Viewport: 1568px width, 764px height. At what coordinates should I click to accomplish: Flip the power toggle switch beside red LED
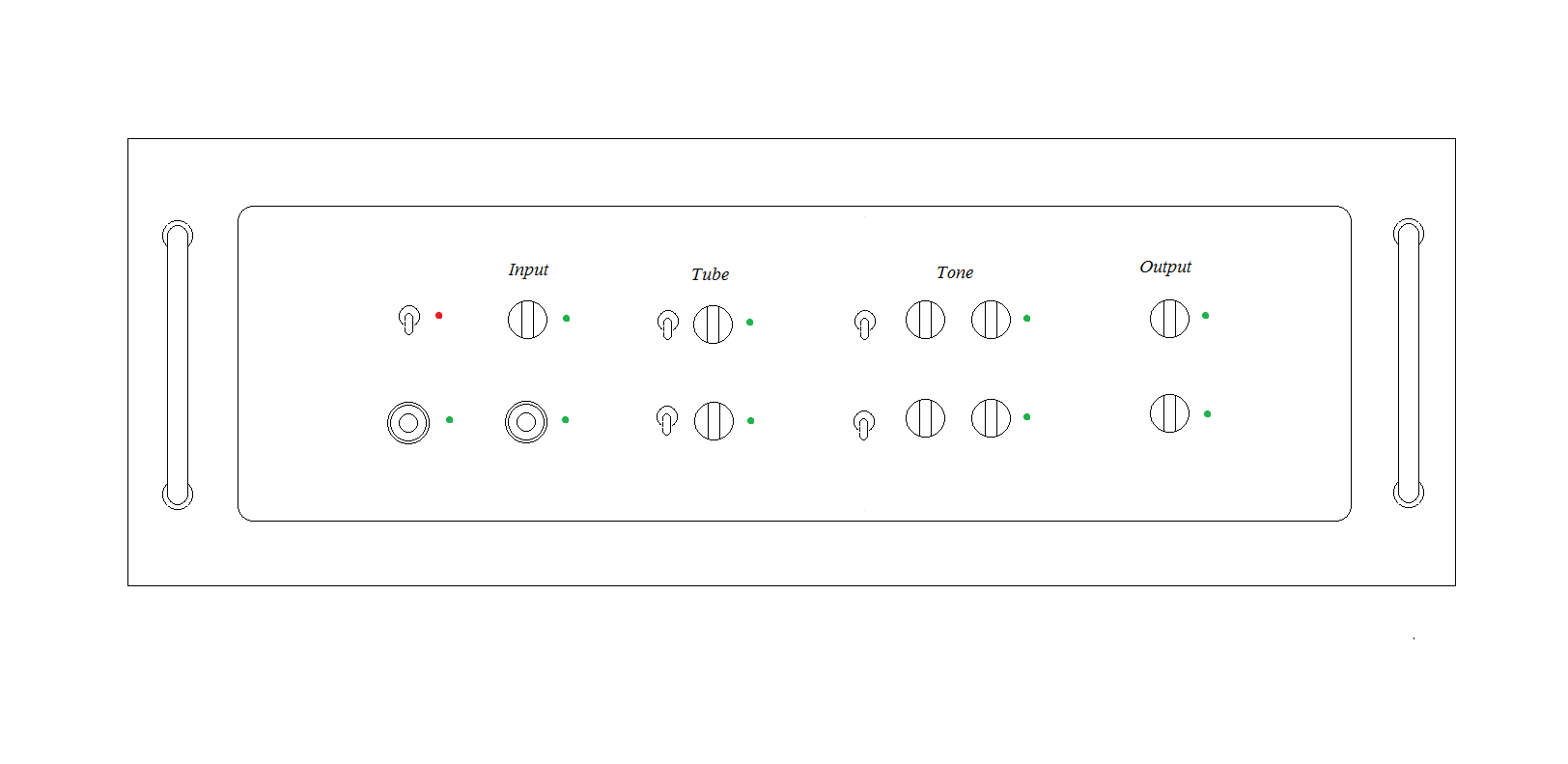point(409,320)
